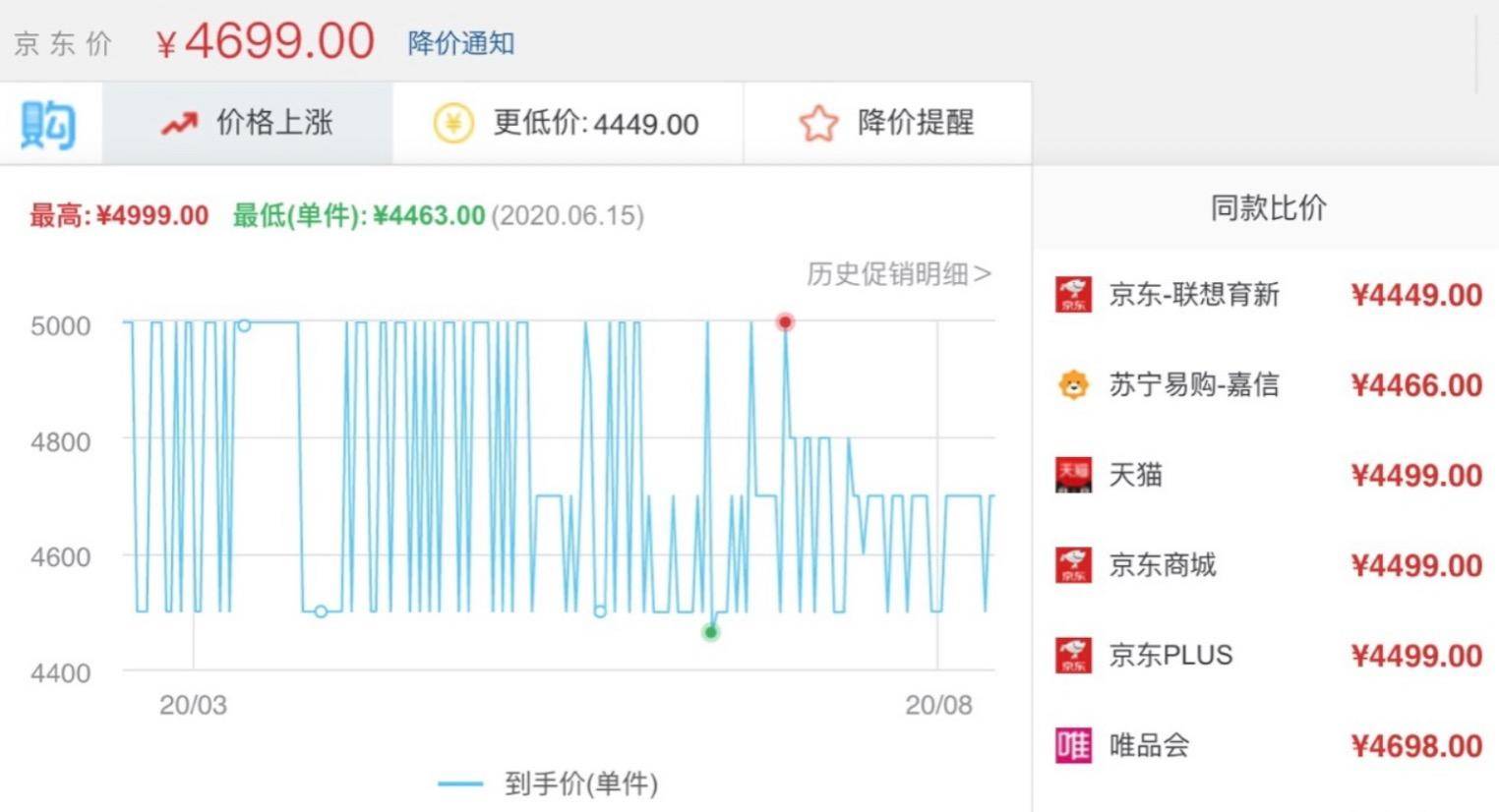
Task: Click the 4400 y-axis label
Action: [x=61, y=672]
